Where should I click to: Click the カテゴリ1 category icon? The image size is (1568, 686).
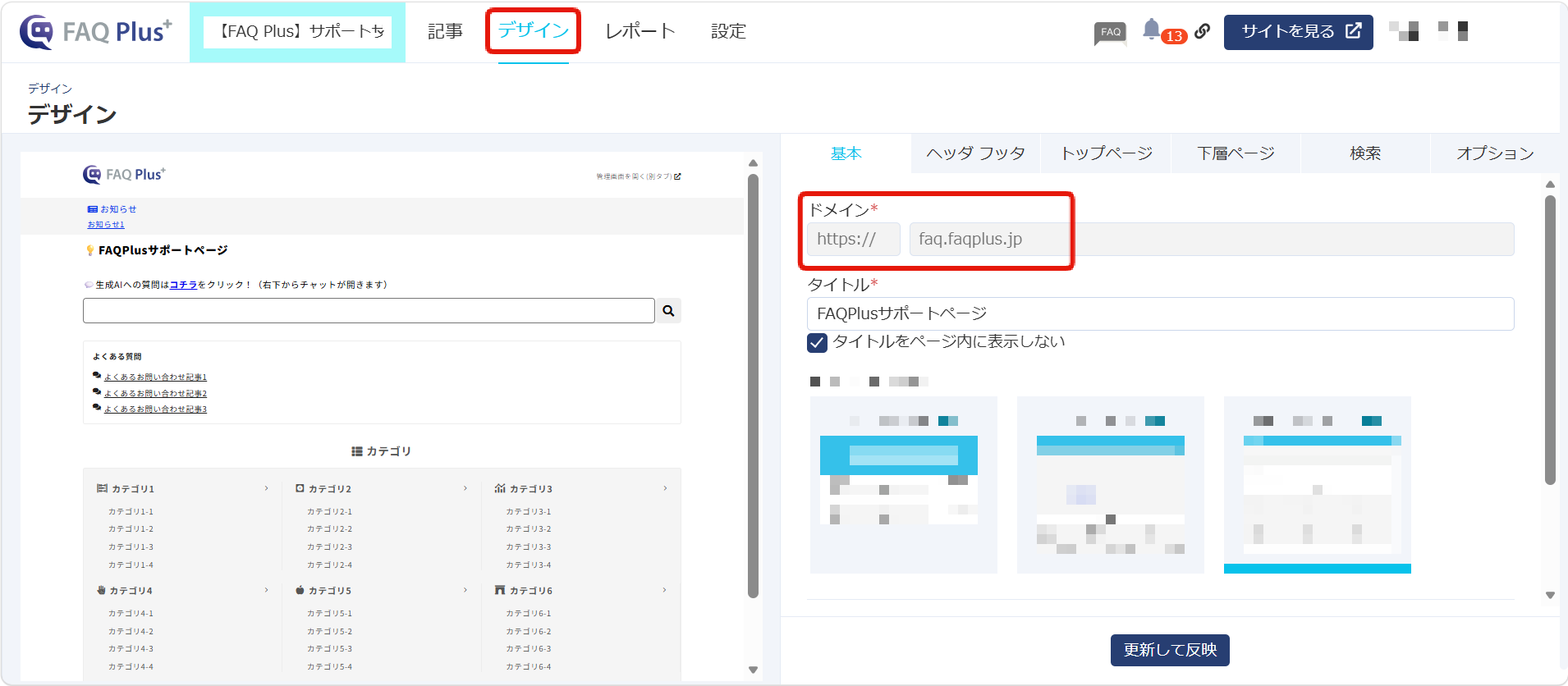102,488
